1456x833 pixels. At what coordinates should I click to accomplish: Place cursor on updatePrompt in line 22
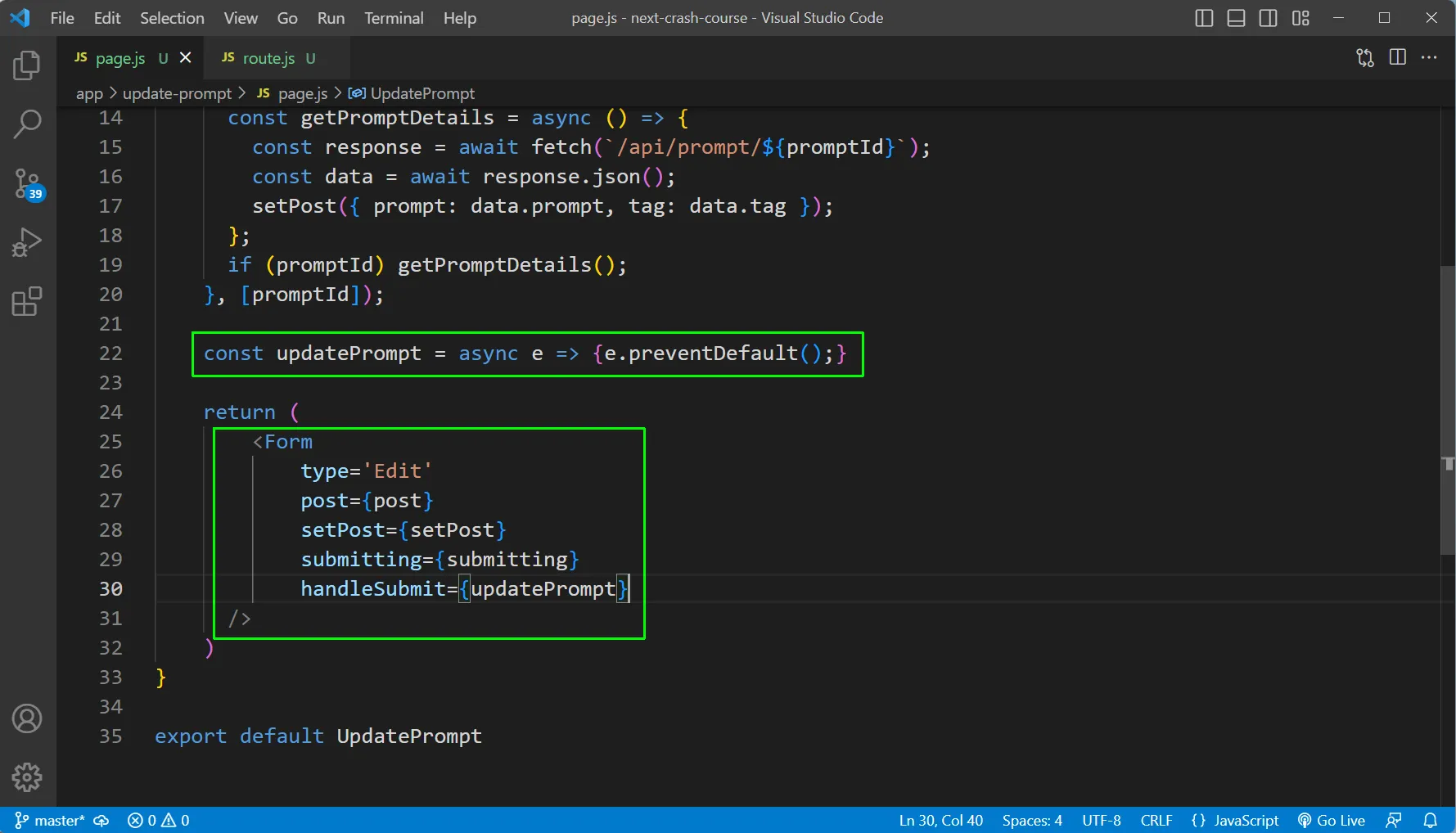[349, 353]
